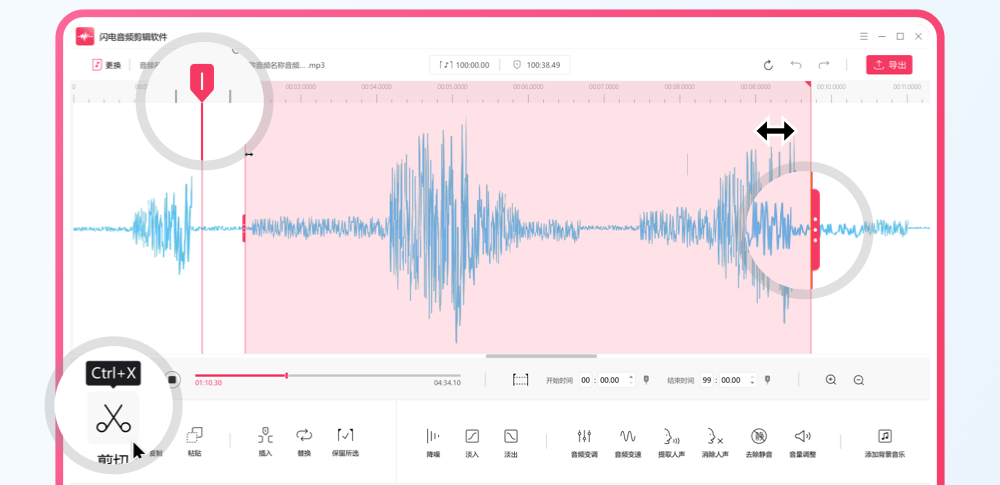
Task: Click the end time seconds field '00.00'
Action: (730, 380)
